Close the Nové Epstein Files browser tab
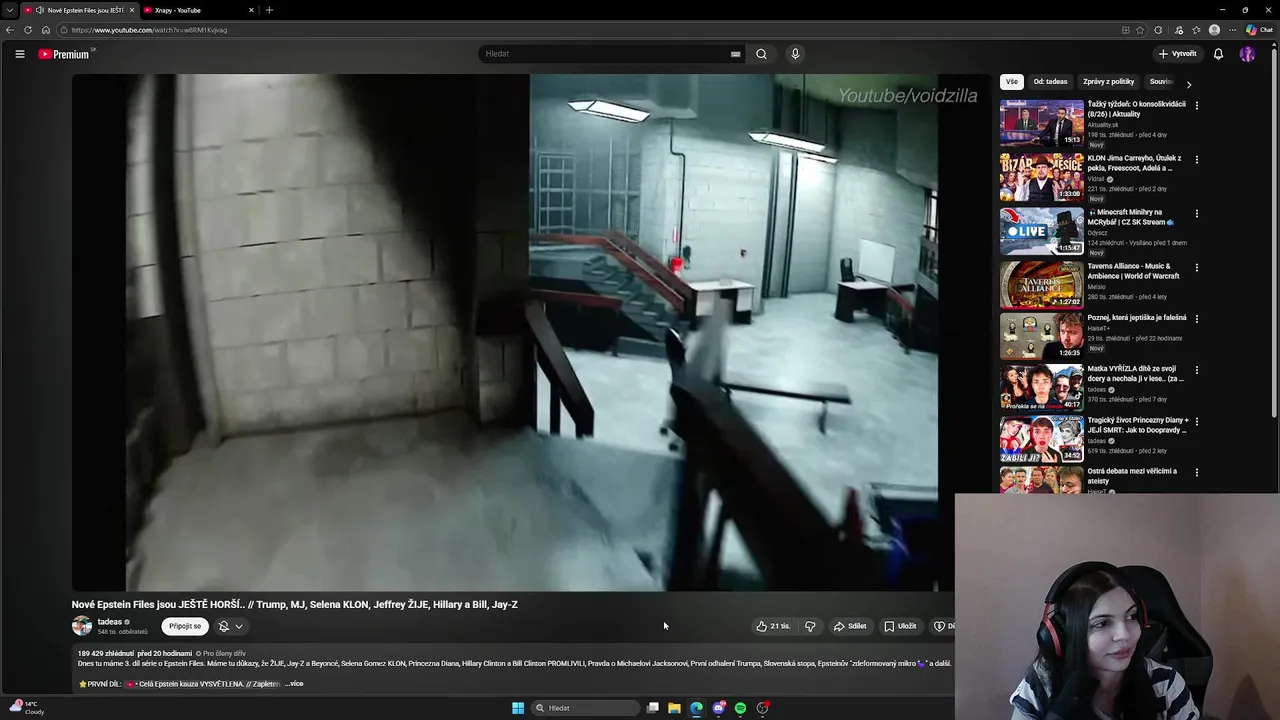This screenshot has width=1280, height=720. 131,10
